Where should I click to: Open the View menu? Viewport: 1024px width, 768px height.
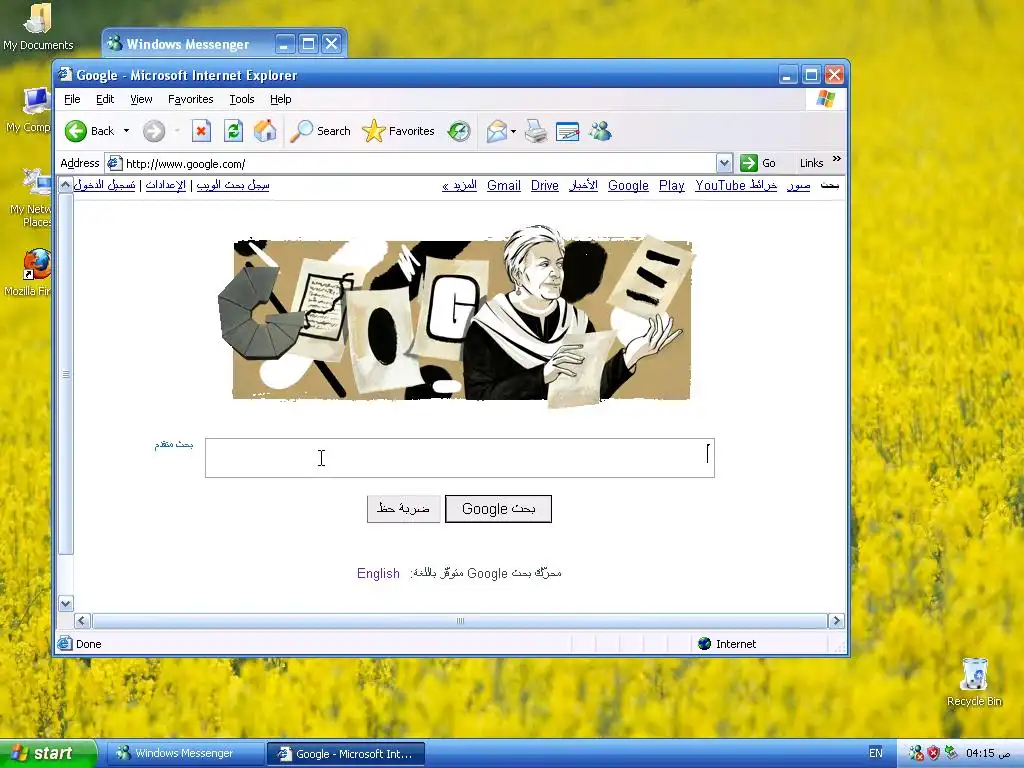(141, 99)
